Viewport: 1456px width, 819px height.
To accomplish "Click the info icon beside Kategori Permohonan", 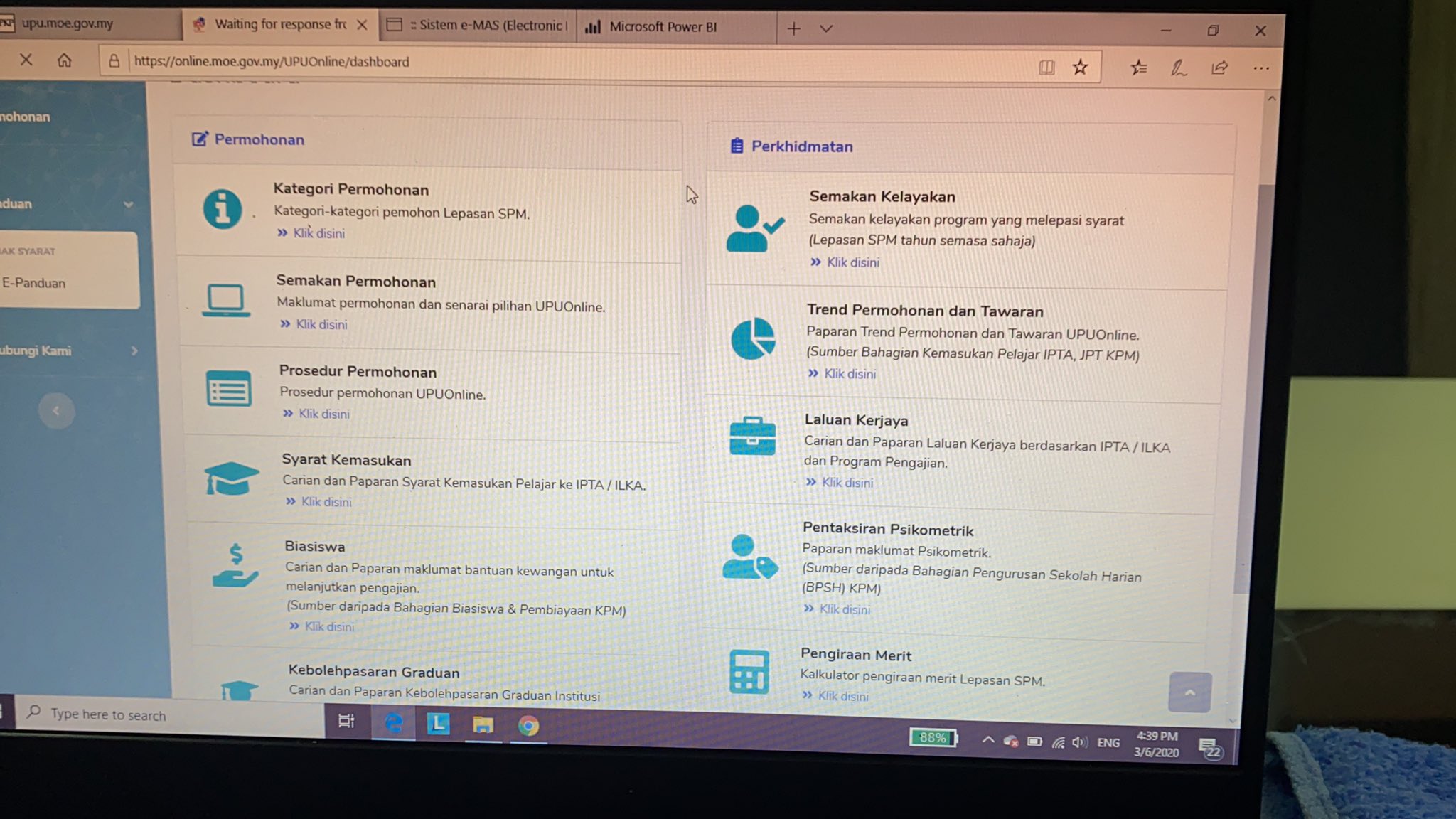I will (223, 208).
